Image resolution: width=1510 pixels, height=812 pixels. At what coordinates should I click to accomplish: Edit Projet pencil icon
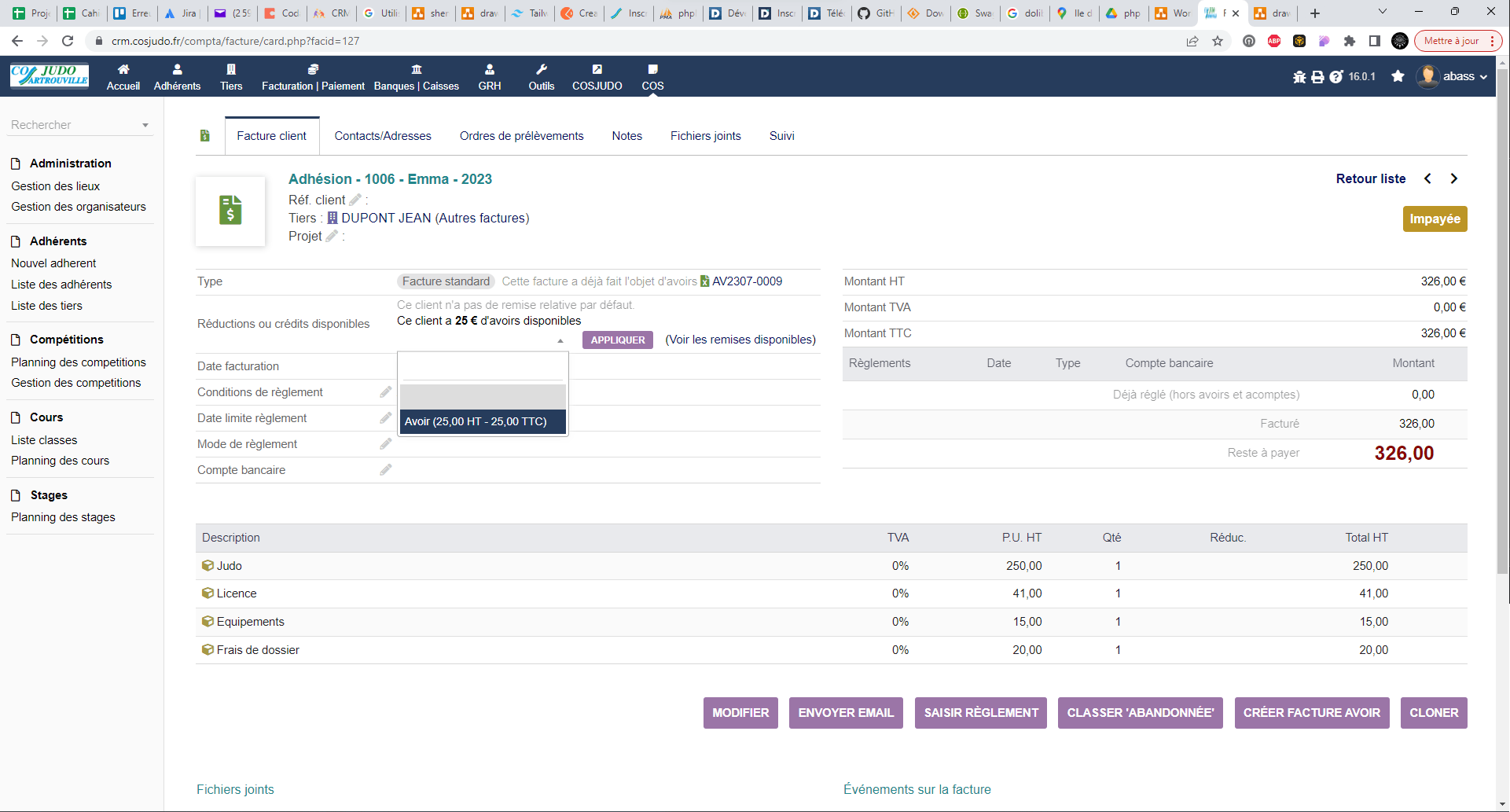[332, 236]
